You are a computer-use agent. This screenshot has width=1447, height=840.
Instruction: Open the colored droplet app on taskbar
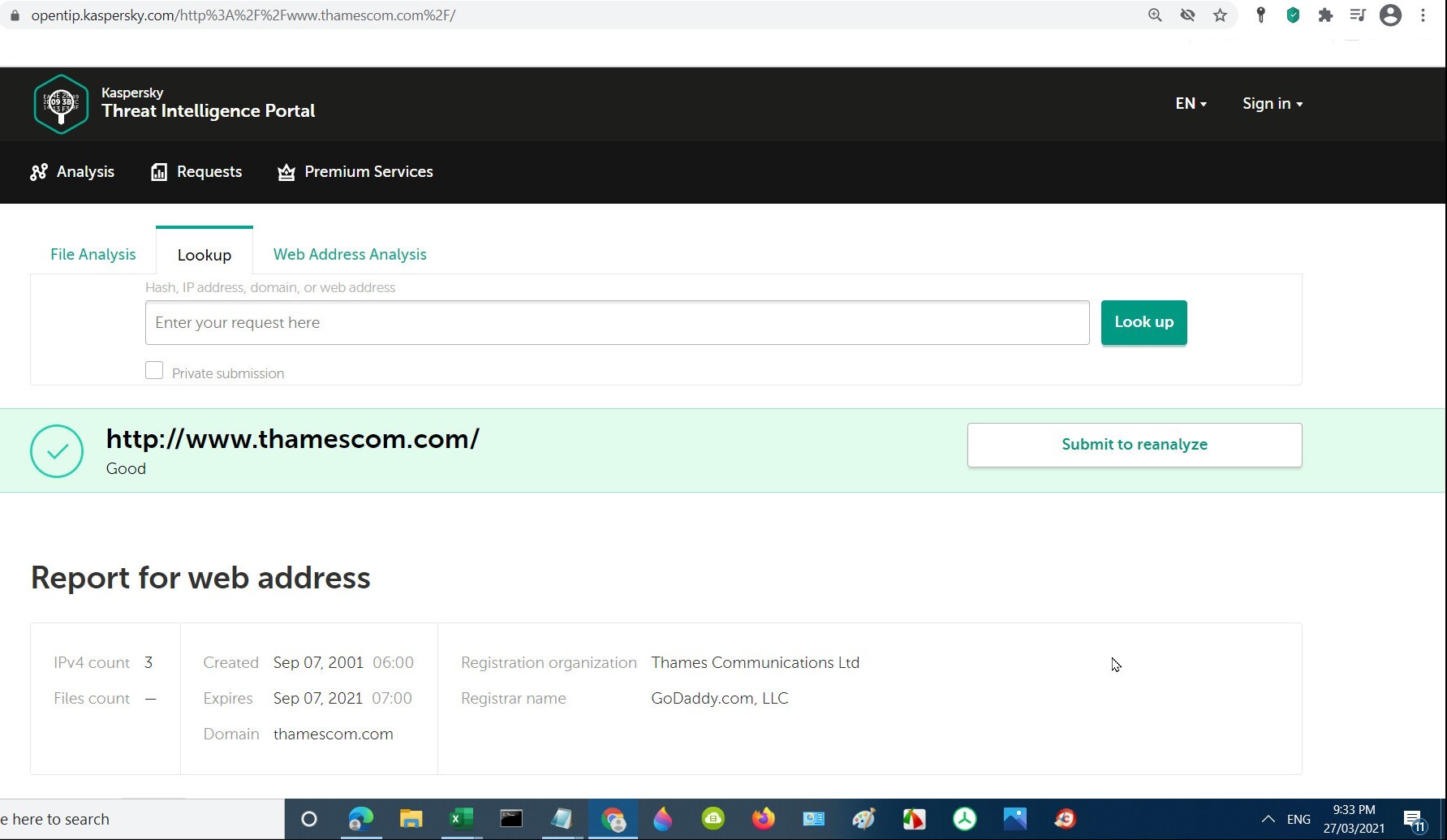pyautogui.click(x=662, y=819)
